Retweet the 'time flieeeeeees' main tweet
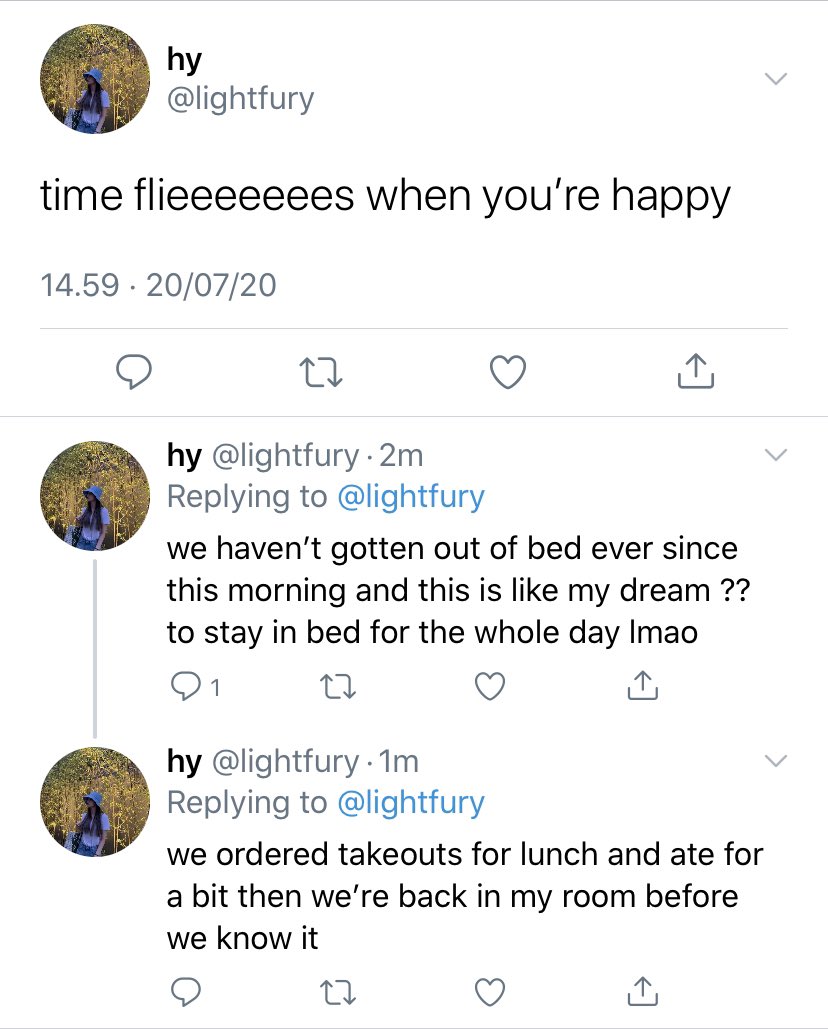Viewport: 828px width, 1029px height. coord(321,372)
